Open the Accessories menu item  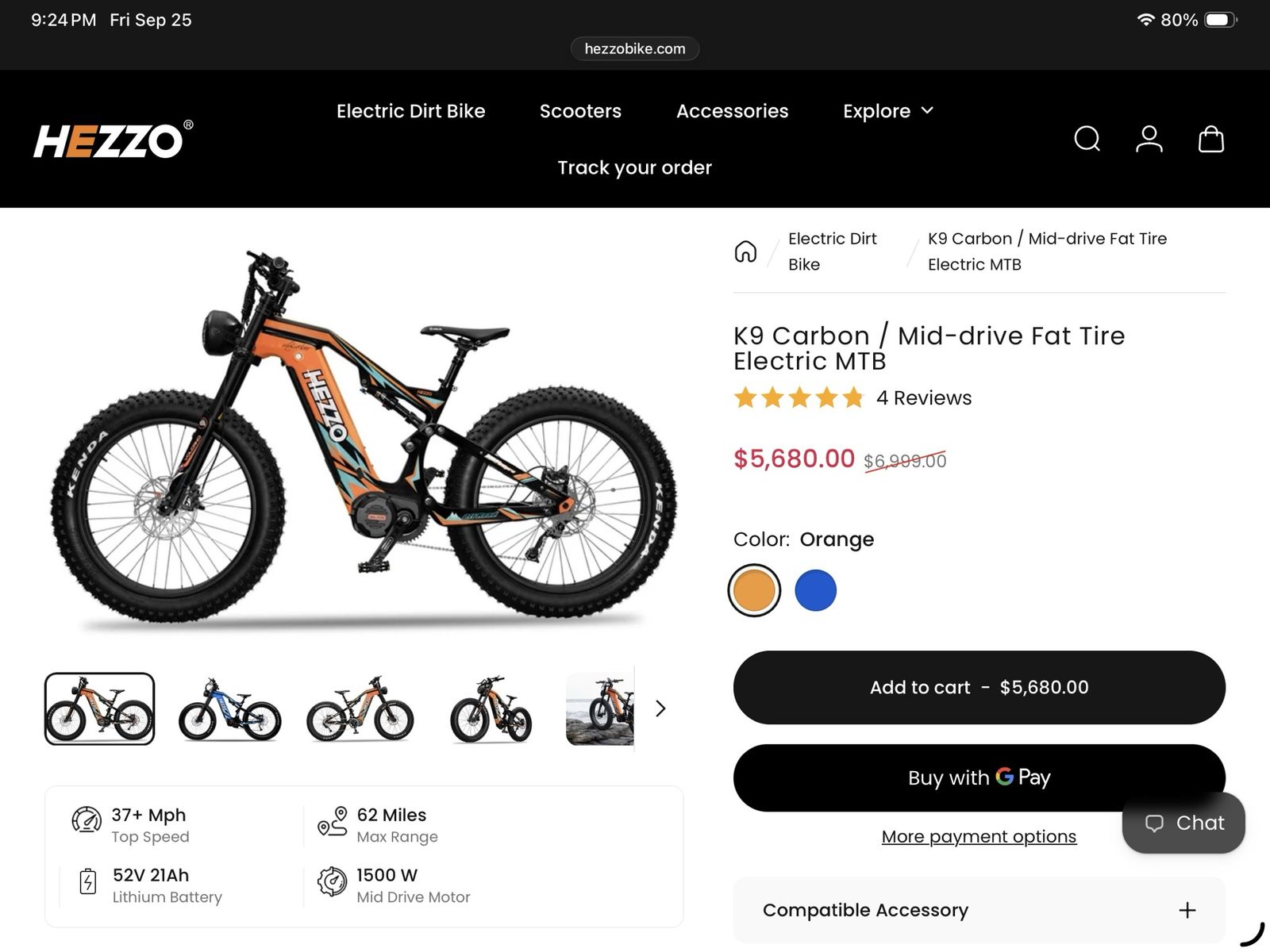[732, 111]
